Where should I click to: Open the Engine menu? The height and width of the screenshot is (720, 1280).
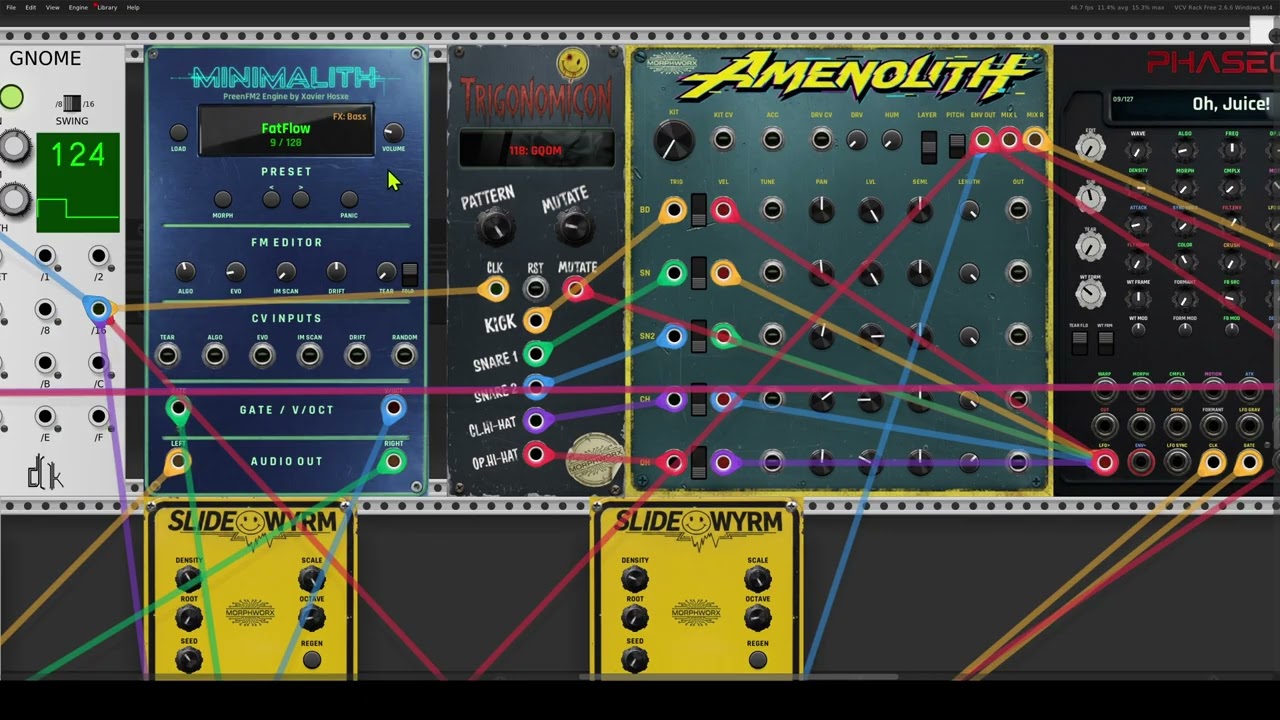point(78,7)
